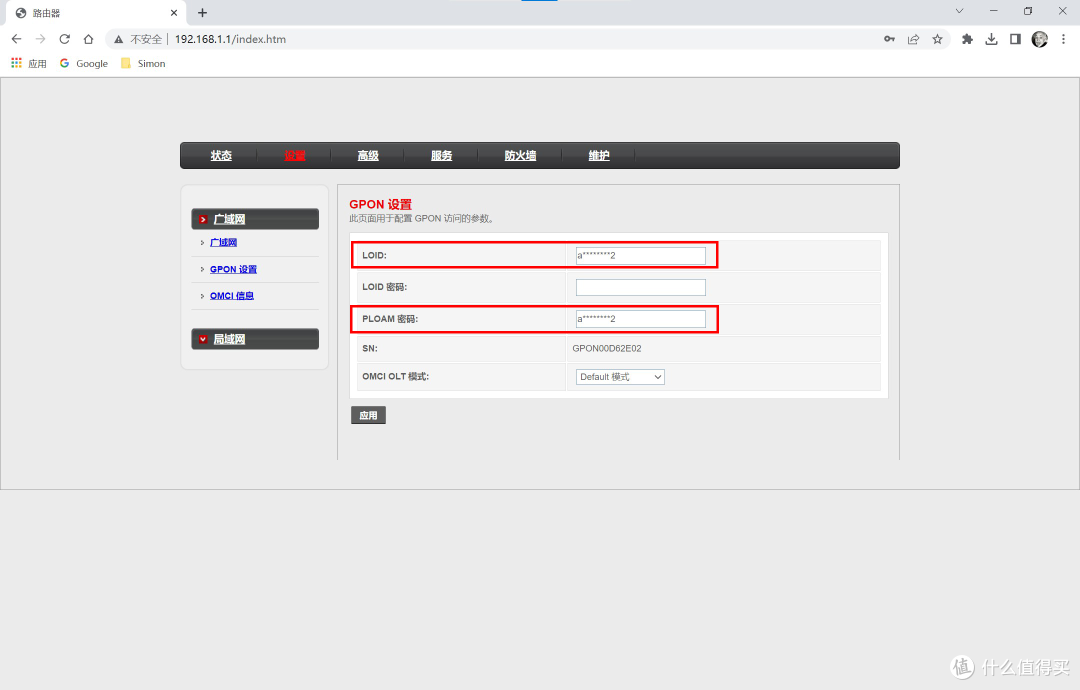This screenshot has width=1080, height=690.
Task: Click the browser forward arrow
Action: click(41, 39)
